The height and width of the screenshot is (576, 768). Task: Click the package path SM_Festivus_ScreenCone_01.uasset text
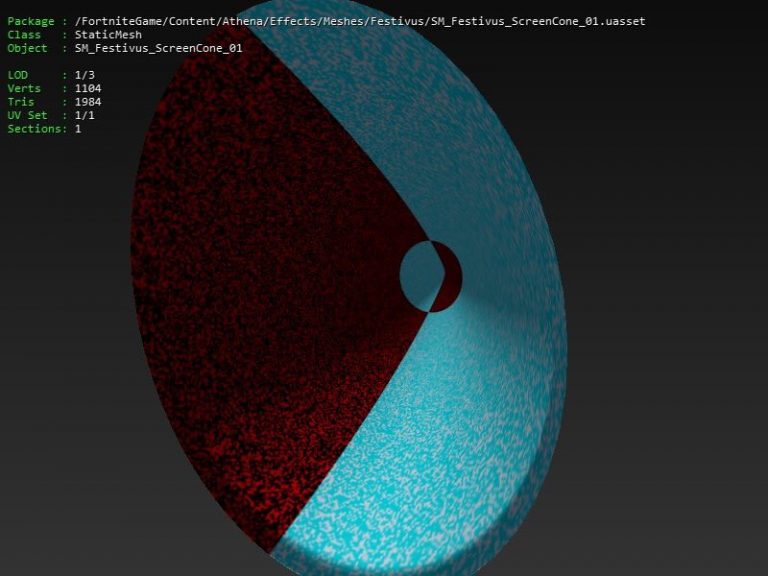[x=360, y=22]
